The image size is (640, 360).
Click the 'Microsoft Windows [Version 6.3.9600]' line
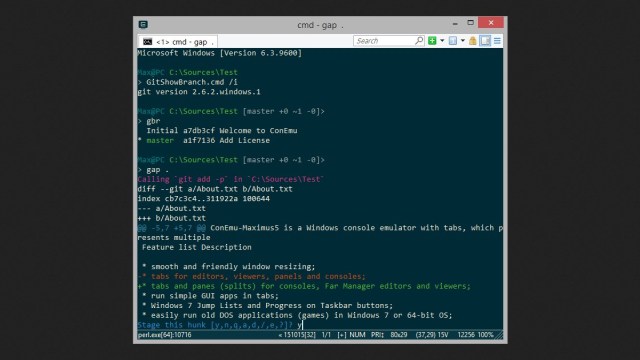(220, 53)
